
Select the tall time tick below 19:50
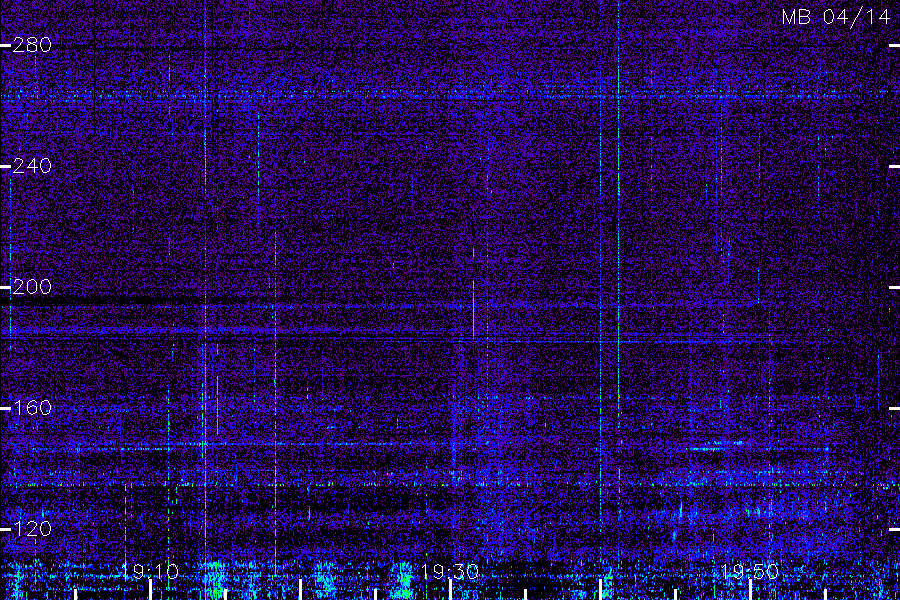(x=750, y=590)
